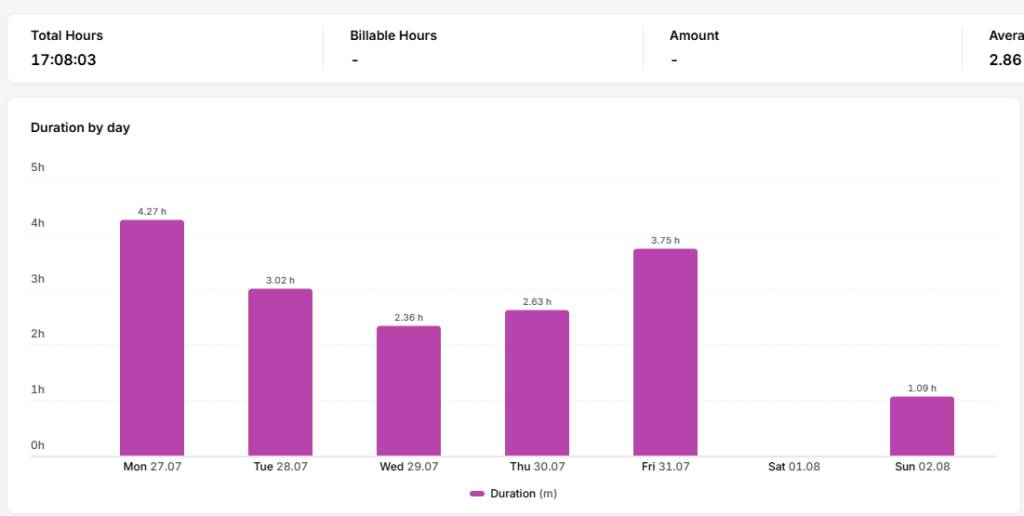1024x516 pixels.
Task: Click the Tuesday 28.07 bar
Action: 280,372
